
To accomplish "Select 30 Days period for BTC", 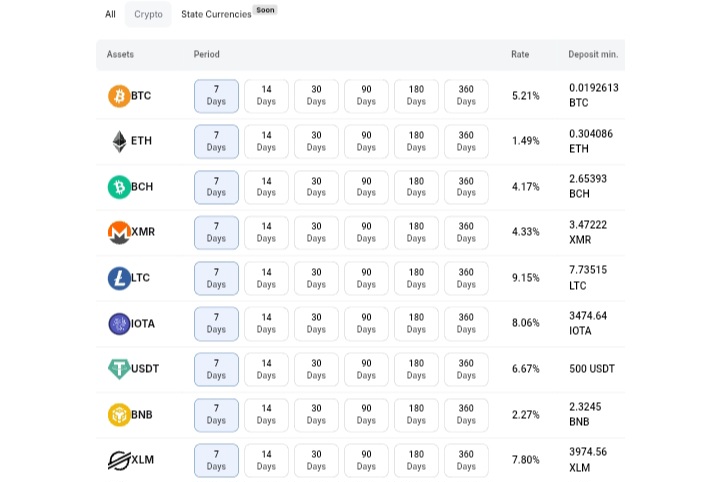I will (316, 96).
